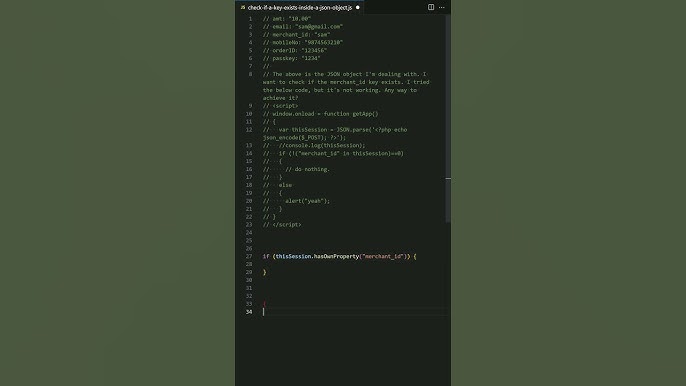686x386 pixels.
Task: Click line number 34 in the gutter
Action: tap(249, 312)
